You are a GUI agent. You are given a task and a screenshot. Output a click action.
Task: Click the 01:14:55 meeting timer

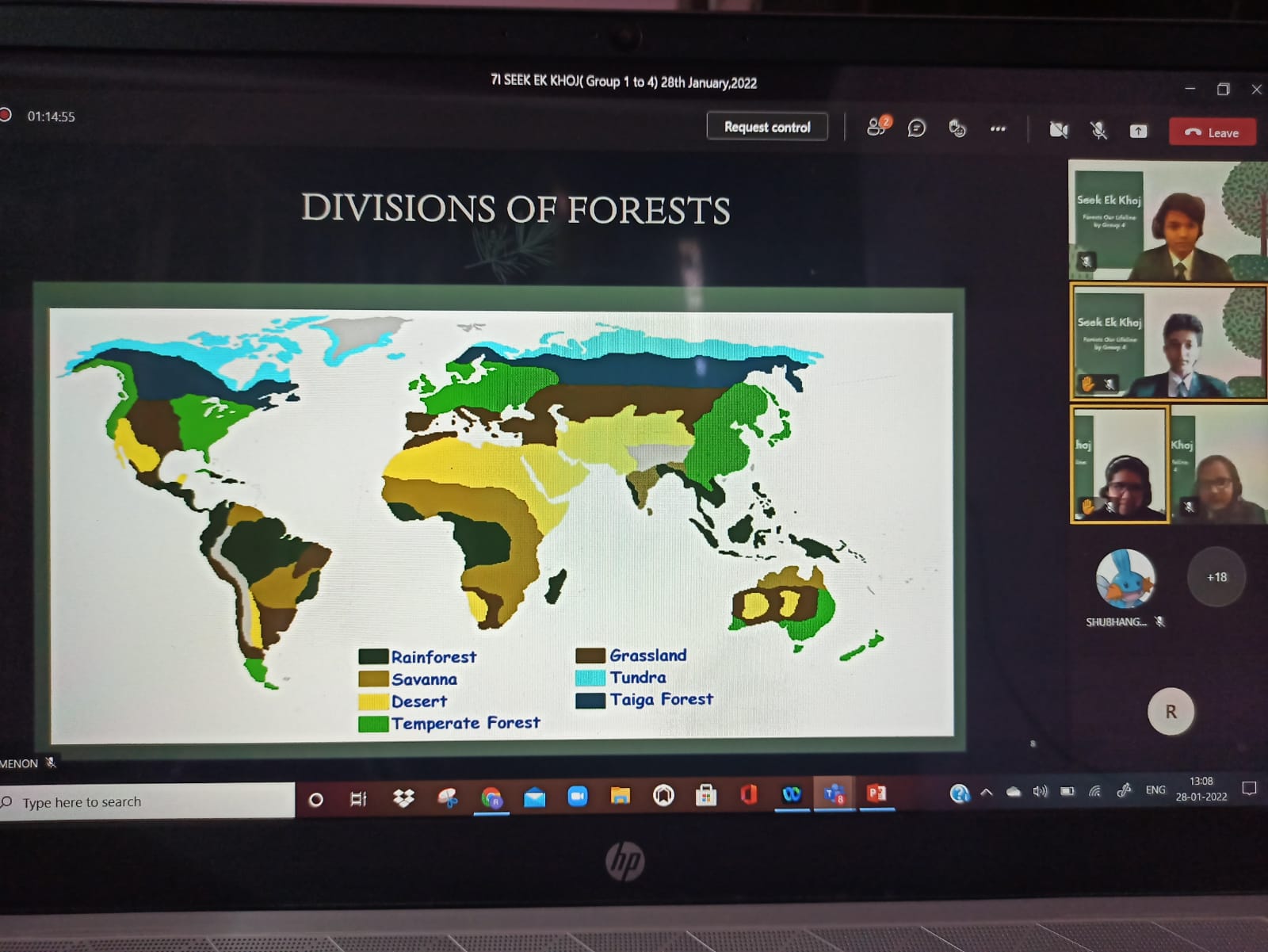51,117
